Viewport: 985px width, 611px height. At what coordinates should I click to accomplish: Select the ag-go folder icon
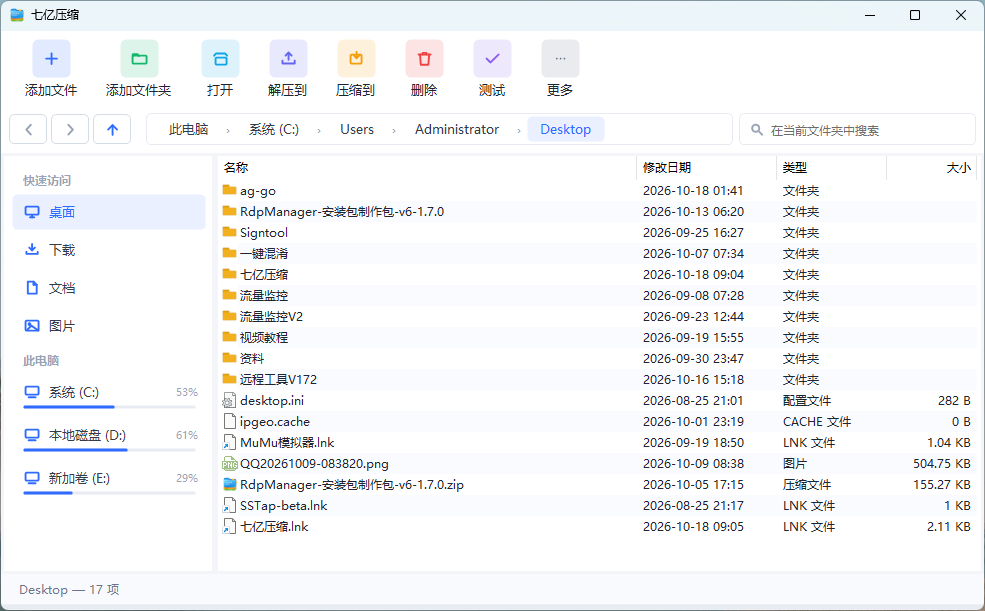pos(229,190)
